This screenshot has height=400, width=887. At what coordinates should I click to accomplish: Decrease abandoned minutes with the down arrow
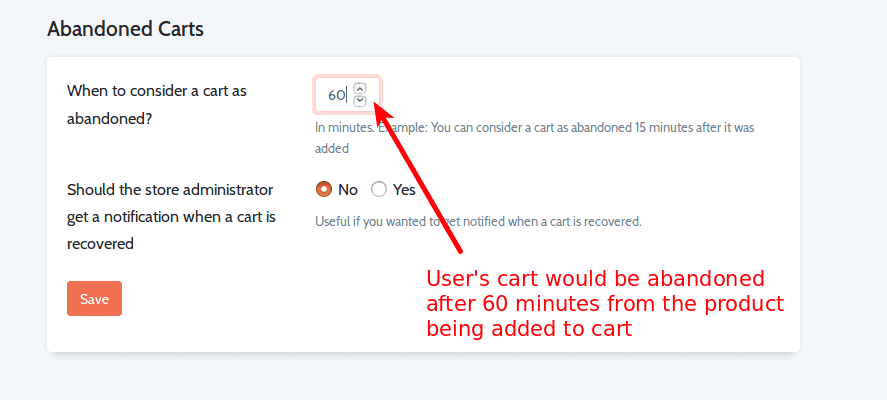pyautogui.click(x=360, y=101)
